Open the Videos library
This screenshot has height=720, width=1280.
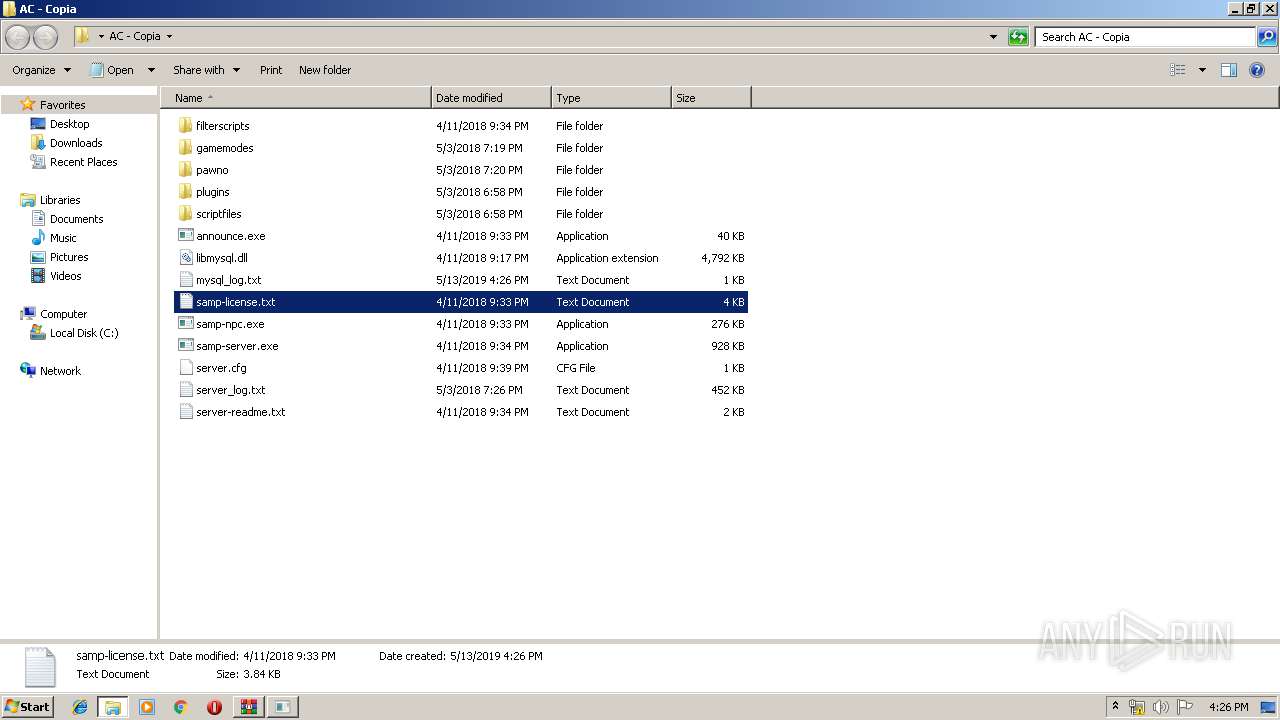[x=66, y=276]
